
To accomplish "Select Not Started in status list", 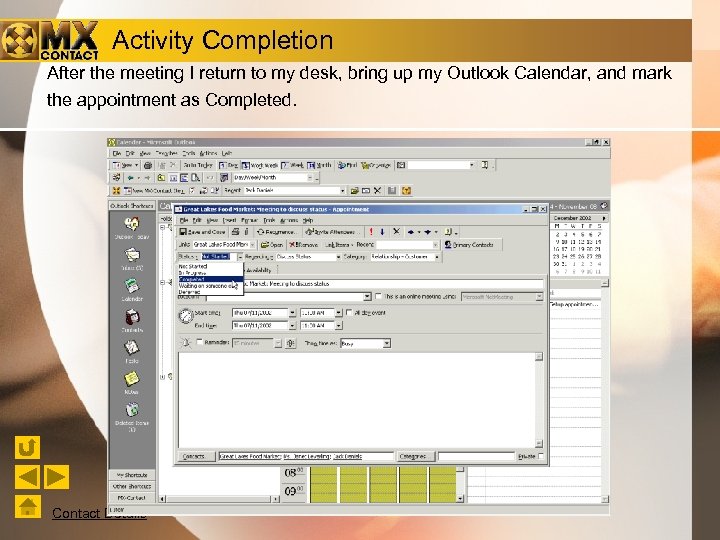I will tap(211, 266).
